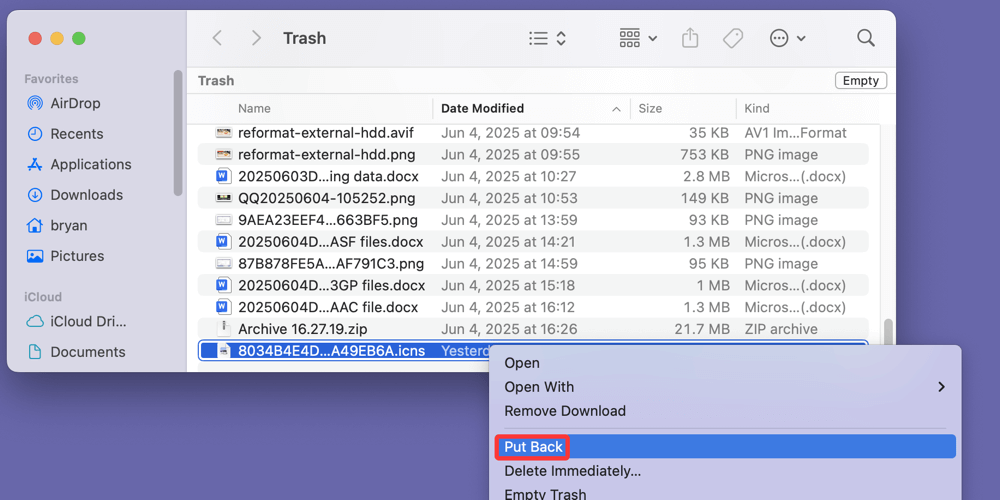Open the group-by options dropdown
This screenshot has height=500, width=1000.
(638, 38)
